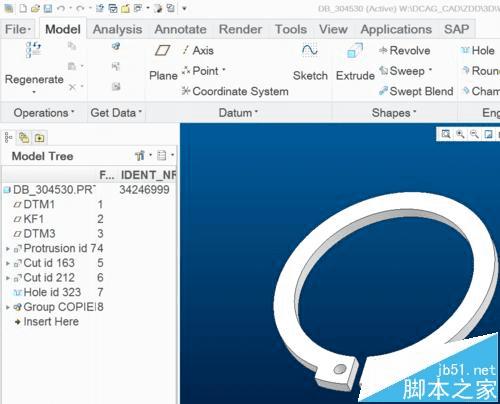500x404 pixels.
Task: Add a Coordinate System datum
Action: (235, 91)
